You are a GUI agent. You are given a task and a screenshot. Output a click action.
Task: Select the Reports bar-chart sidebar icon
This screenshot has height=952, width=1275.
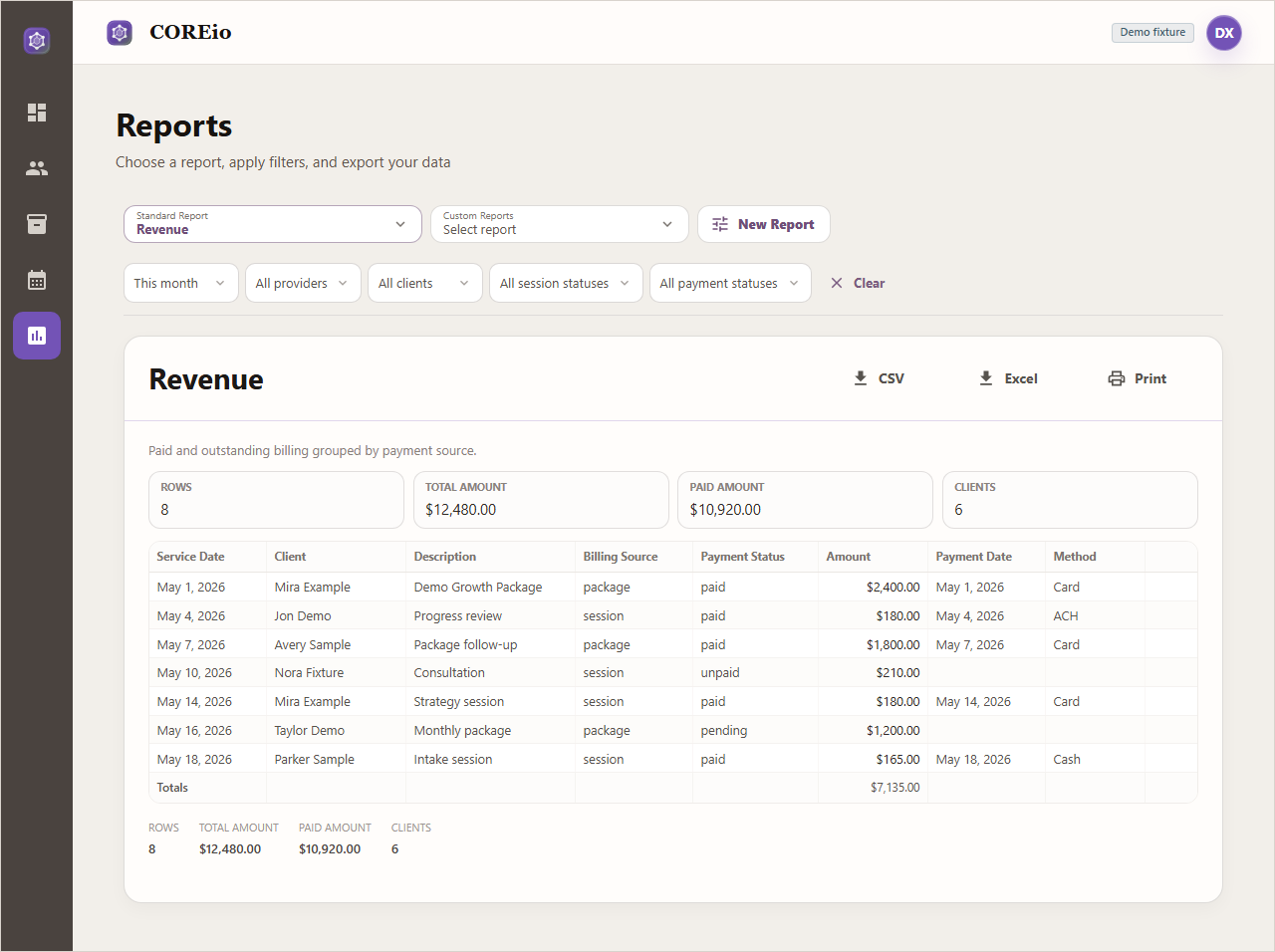37,336
